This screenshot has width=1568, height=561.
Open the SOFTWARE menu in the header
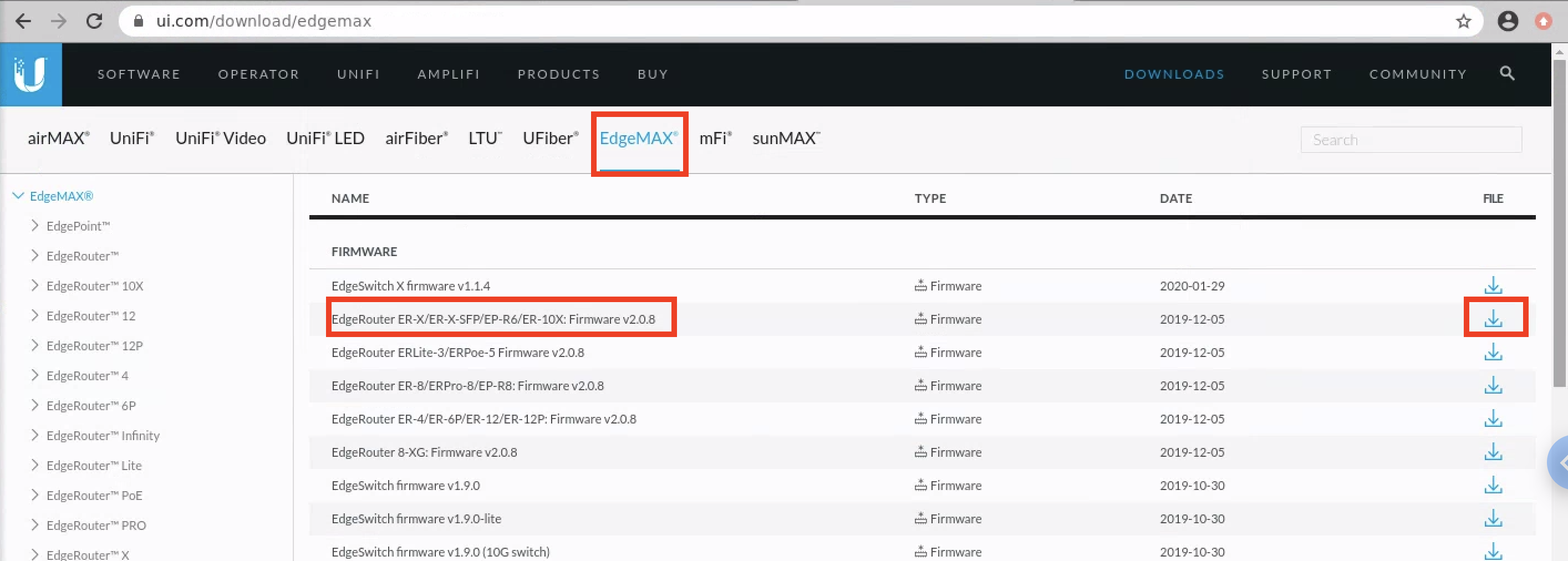[139, 74]
